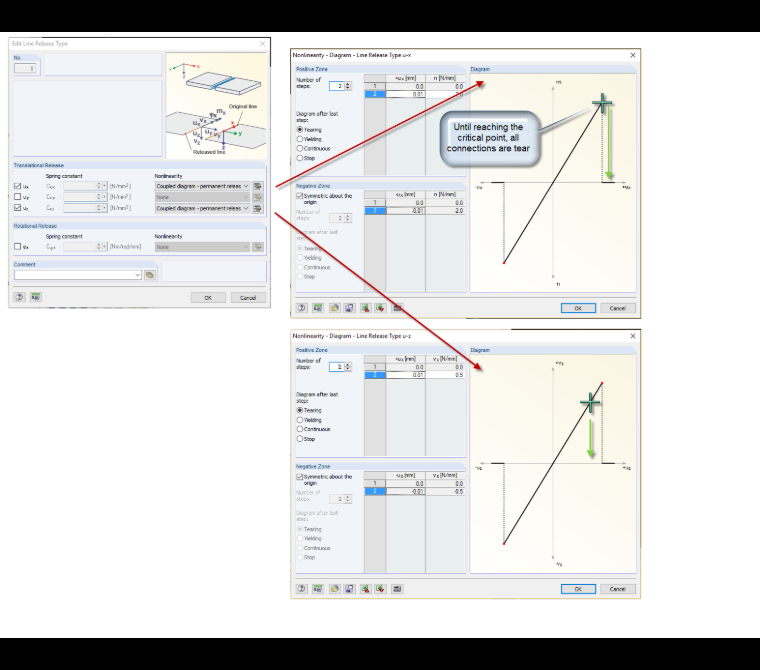
Task: Check the uy translational release checkbox
Action: [x=18, y=197]
